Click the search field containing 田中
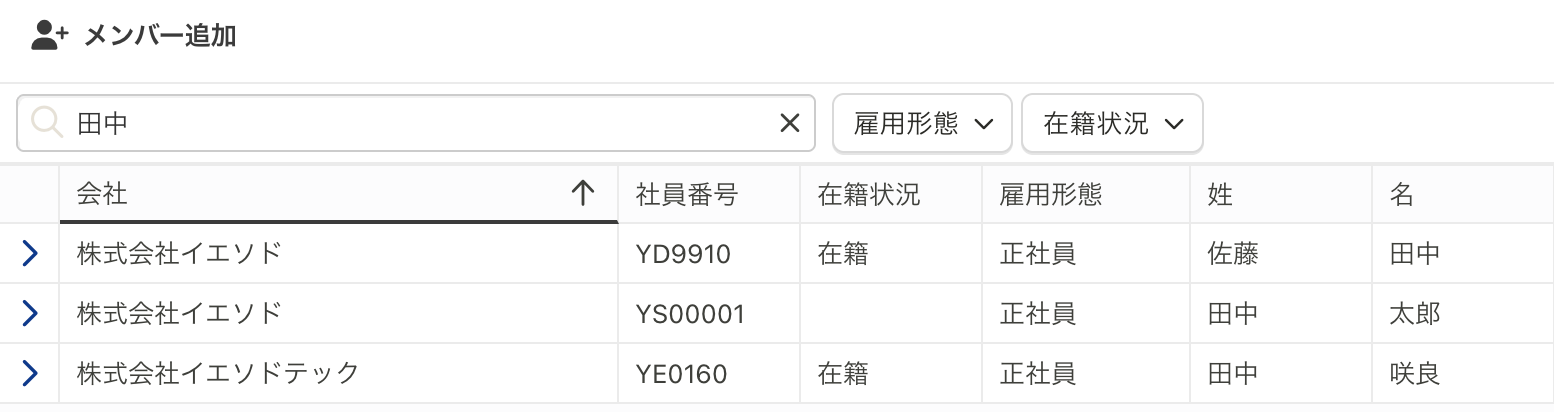Viewport: 1554px width, 412px height. pyautogui.click(x=416, y=123)
